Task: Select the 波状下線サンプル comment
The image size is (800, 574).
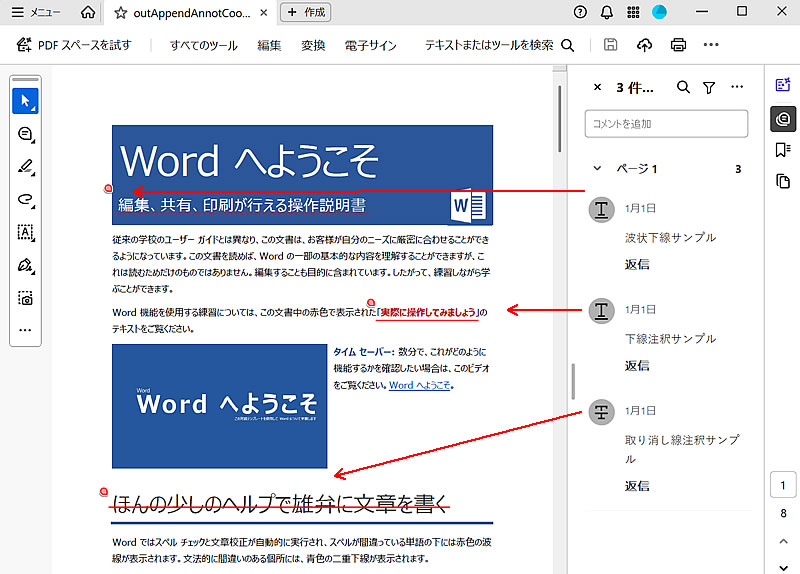Action: 670,237
